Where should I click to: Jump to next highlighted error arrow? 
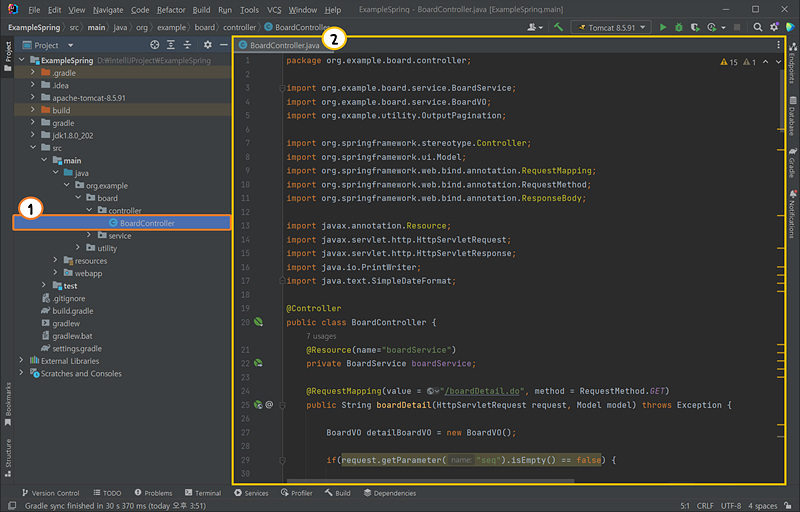click(x=778, y=62)
